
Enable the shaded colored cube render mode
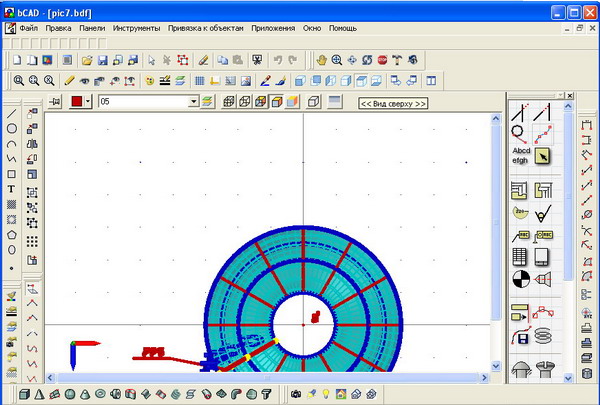pyautogui.click(x=292, y=102)
